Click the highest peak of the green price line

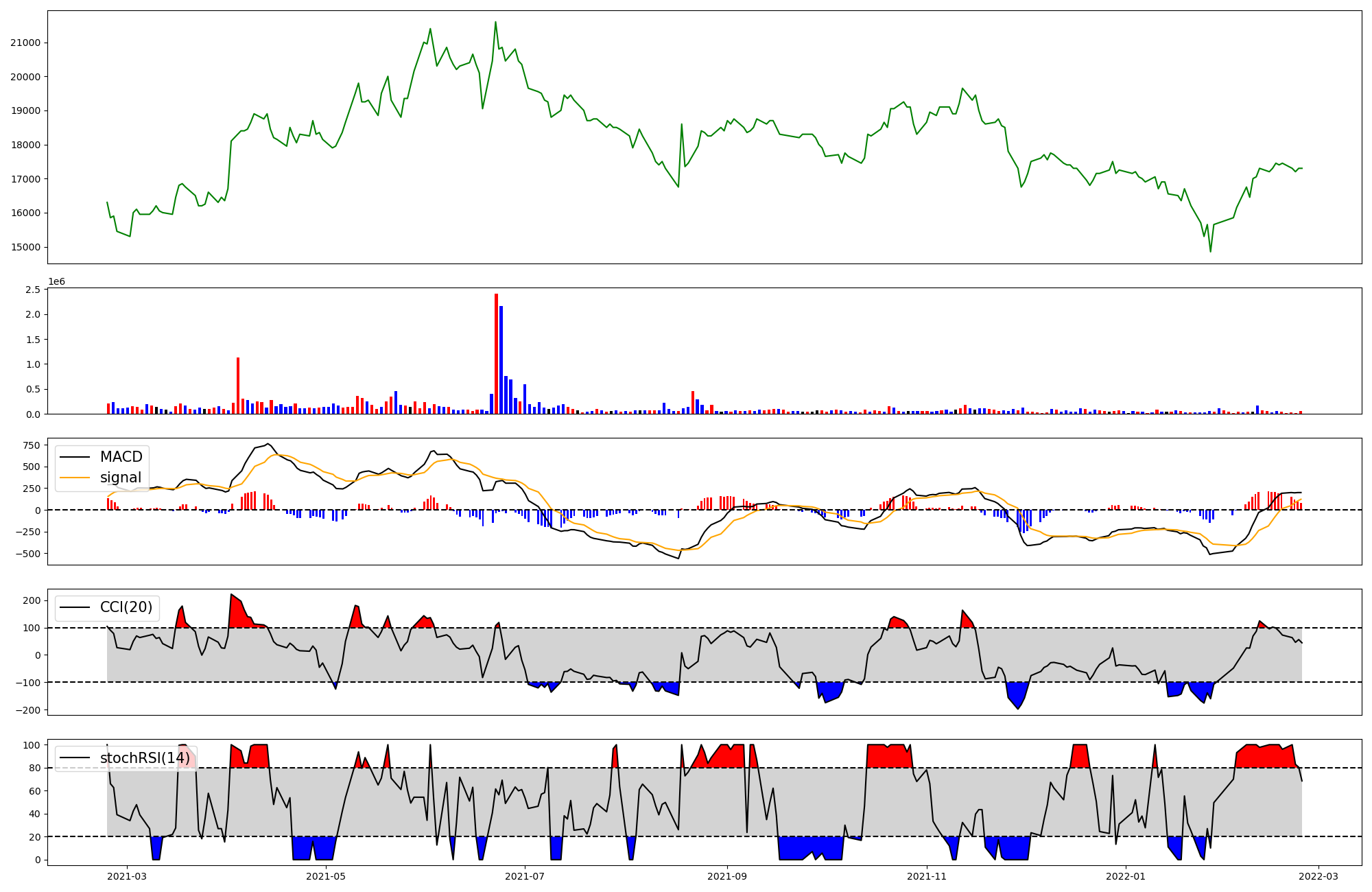(495, 23)
